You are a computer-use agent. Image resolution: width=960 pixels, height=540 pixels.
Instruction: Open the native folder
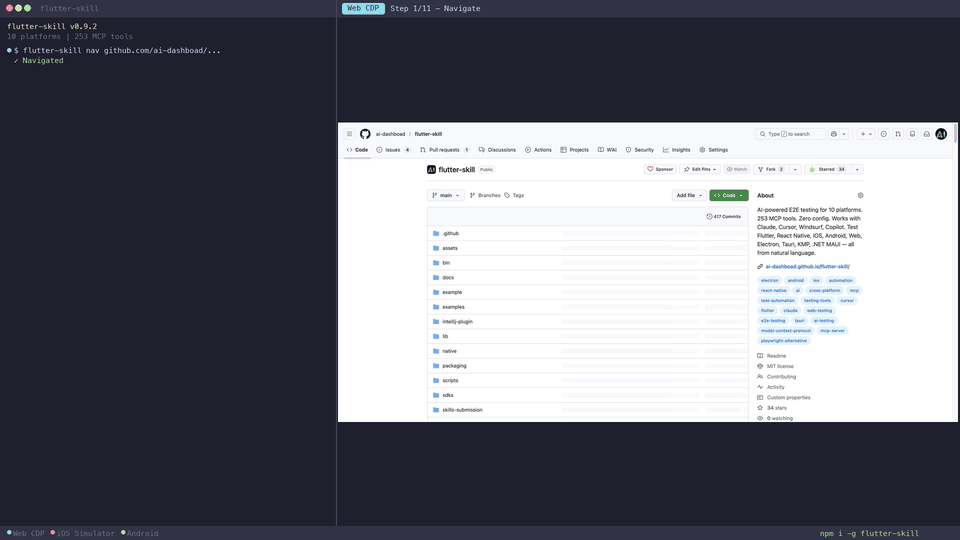pyautogui.click(x=449, y=351)
